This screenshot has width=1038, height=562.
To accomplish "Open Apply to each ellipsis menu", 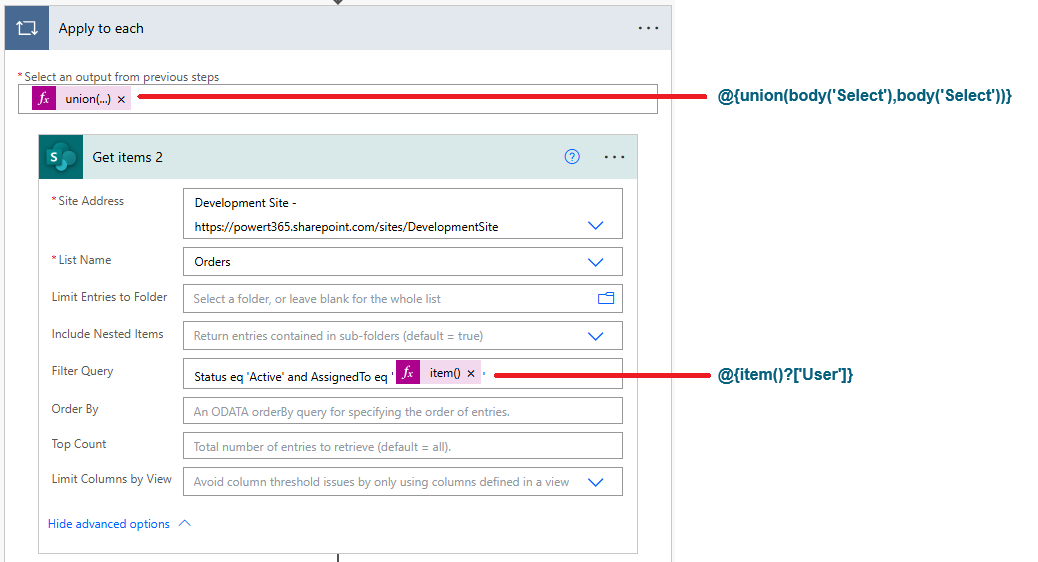I will [x=648, y=28].
